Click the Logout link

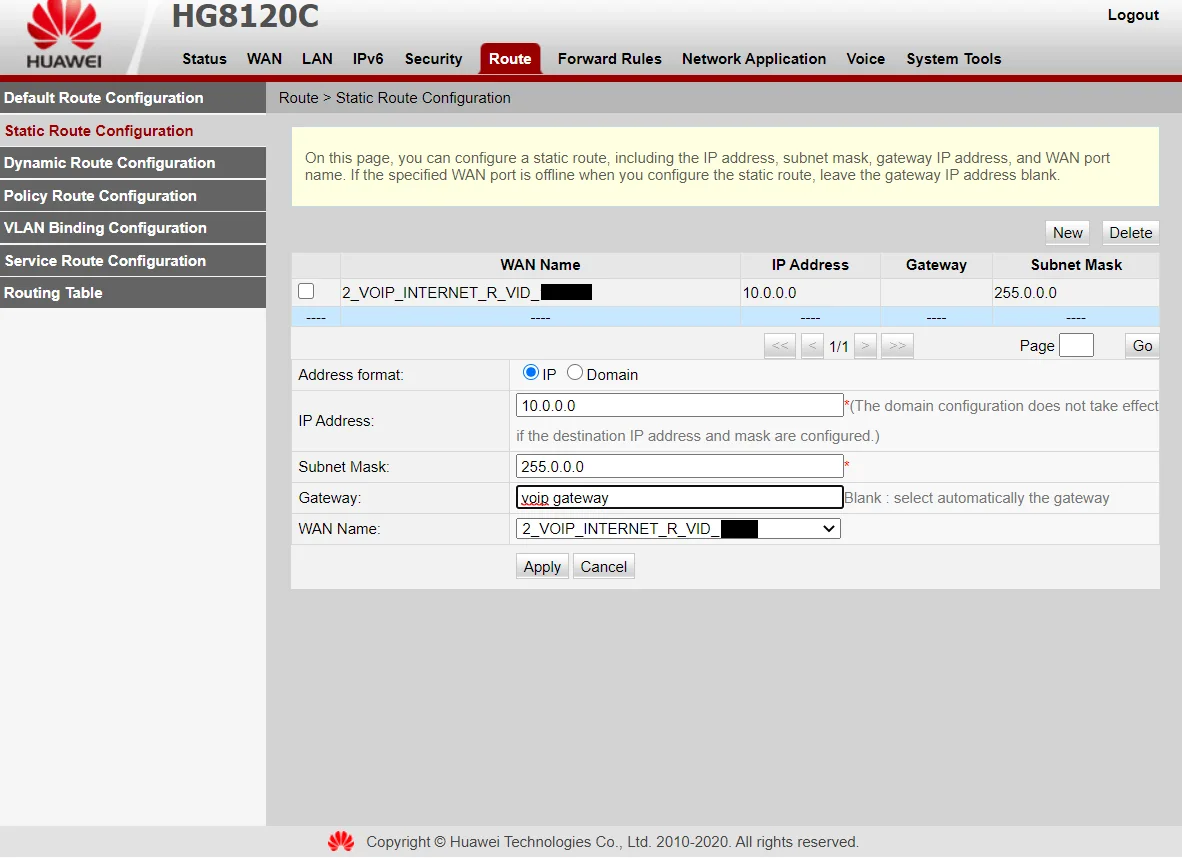pos(1133,14)
